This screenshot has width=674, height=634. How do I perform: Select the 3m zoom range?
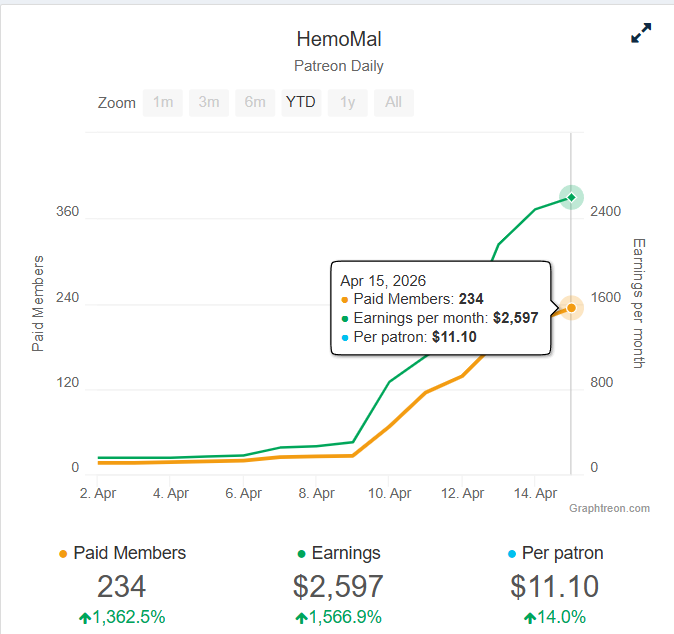point(209,102)
